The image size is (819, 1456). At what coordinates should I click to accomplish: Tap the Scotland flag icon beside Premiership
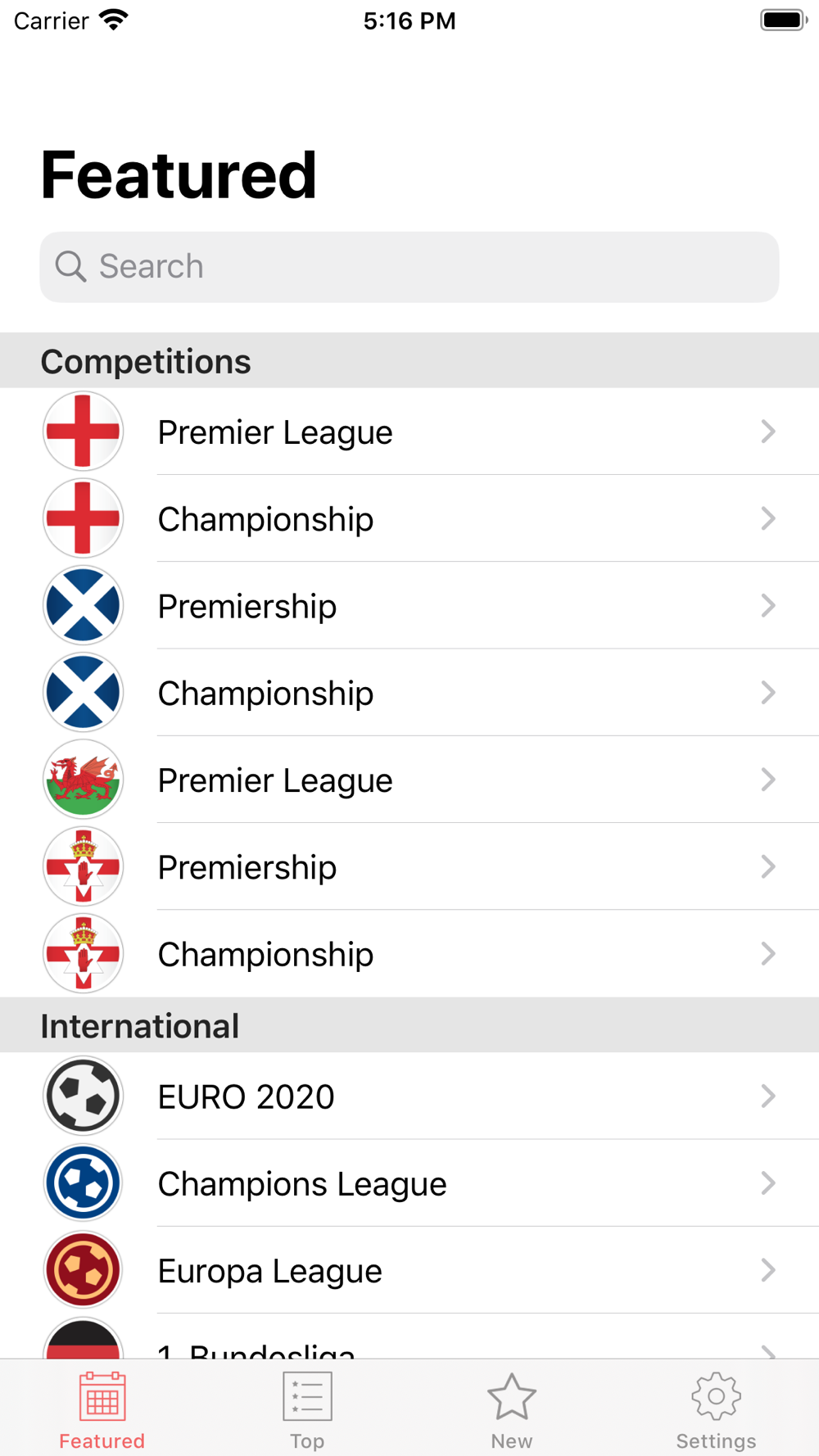pos(83,606)
